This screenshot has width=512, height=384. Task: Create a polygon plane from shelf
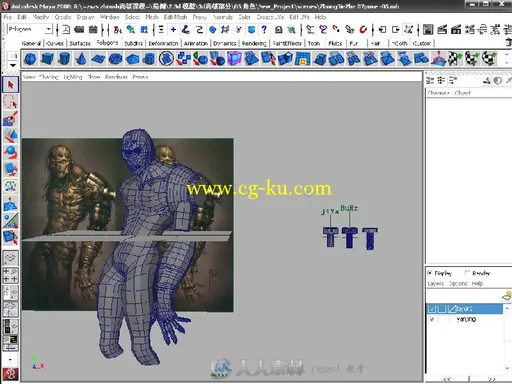[98, 59]
